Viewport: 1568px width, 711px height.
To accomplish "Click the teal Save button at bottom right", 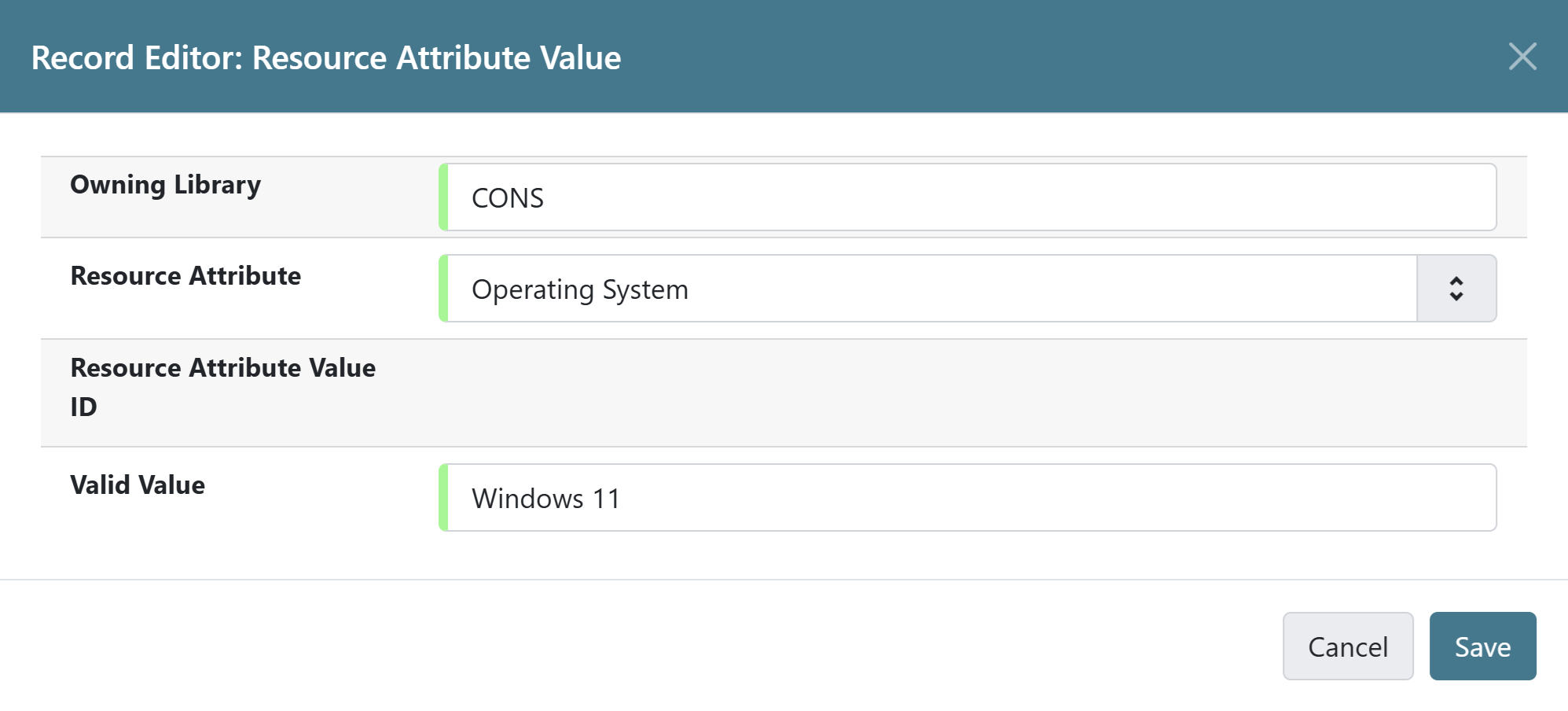I will (1482, 646).
